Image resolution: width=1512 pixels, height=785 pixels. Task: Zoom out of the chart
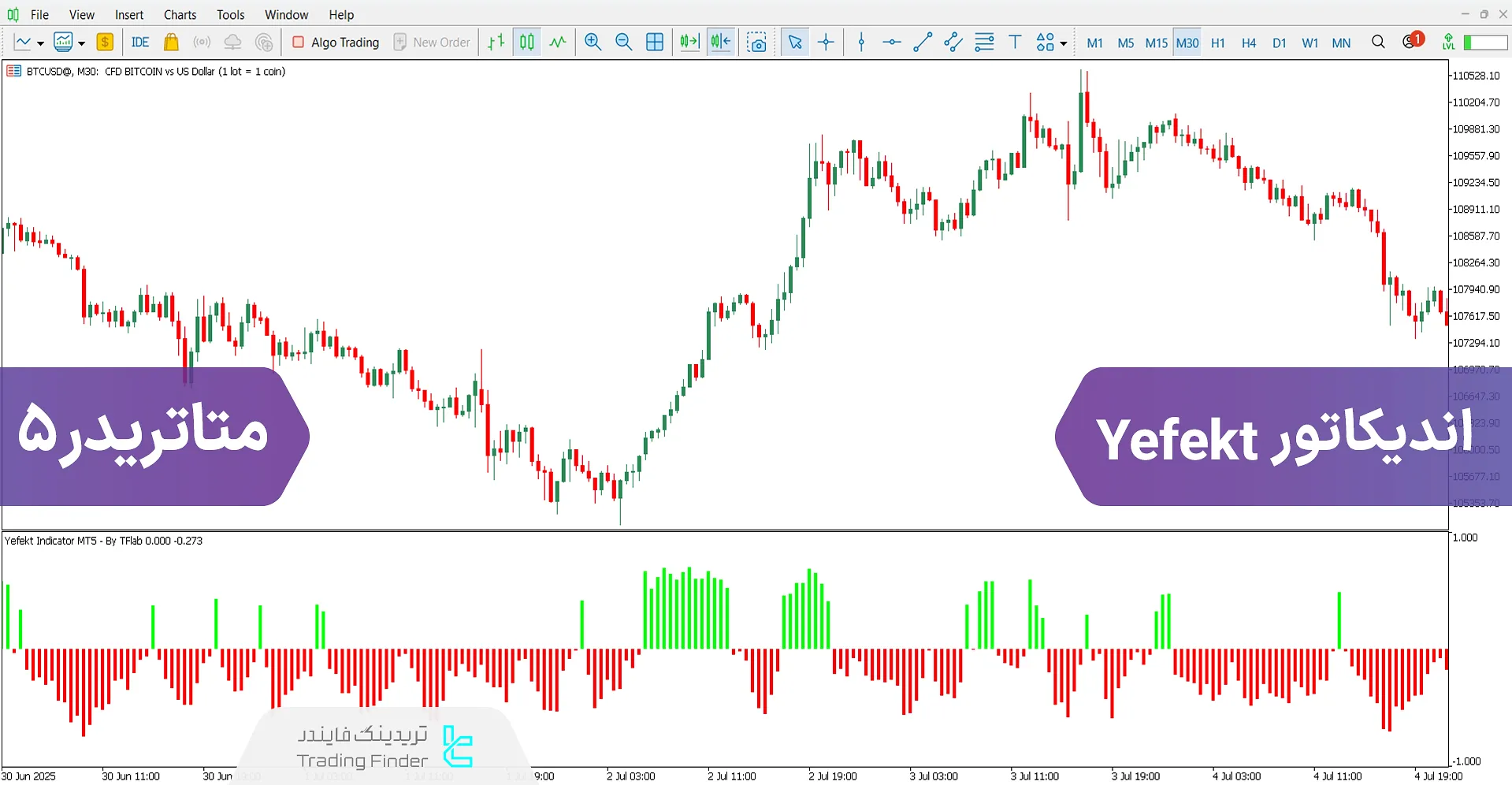[x=623, y=43]
